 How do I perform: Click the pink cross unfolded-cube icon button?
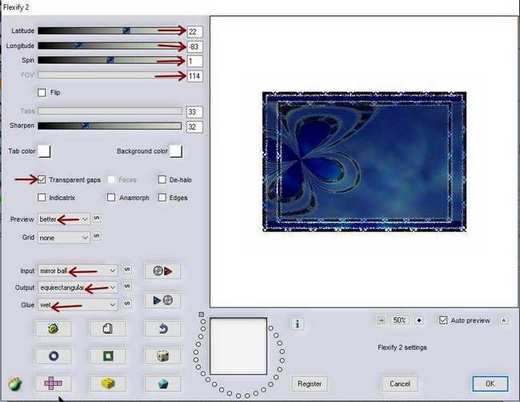tap(53, 383)
